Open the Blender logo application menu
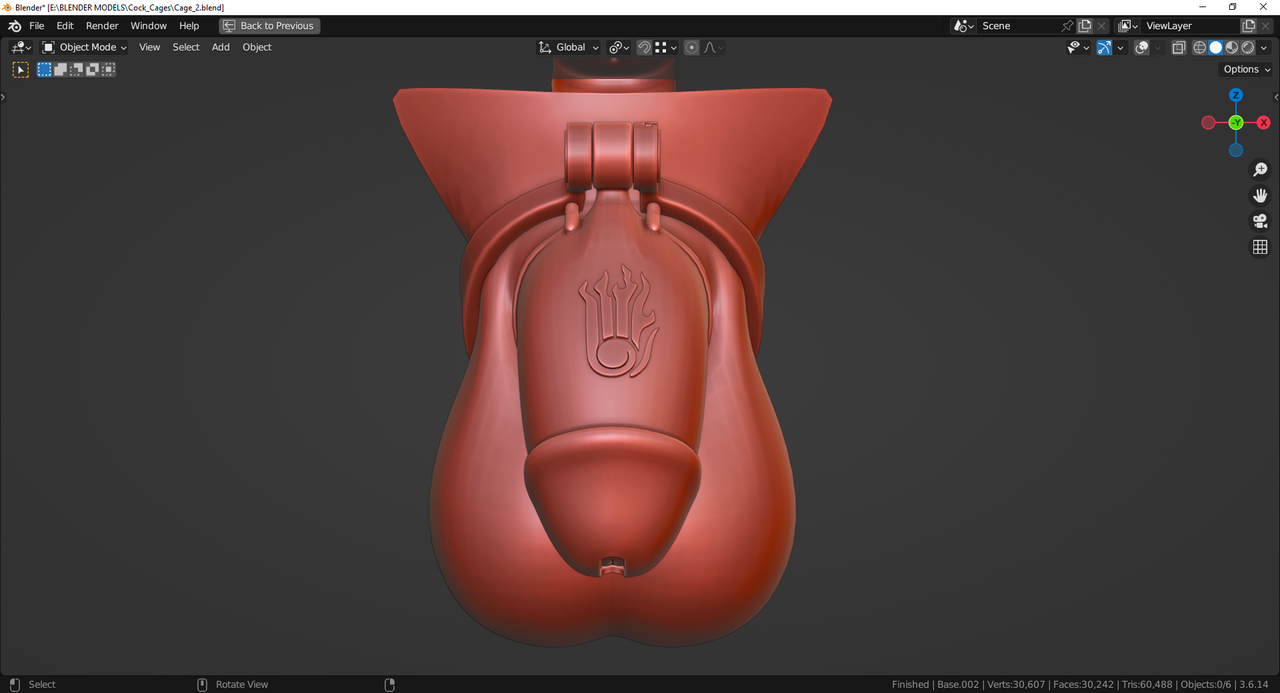 pos(14,26)
